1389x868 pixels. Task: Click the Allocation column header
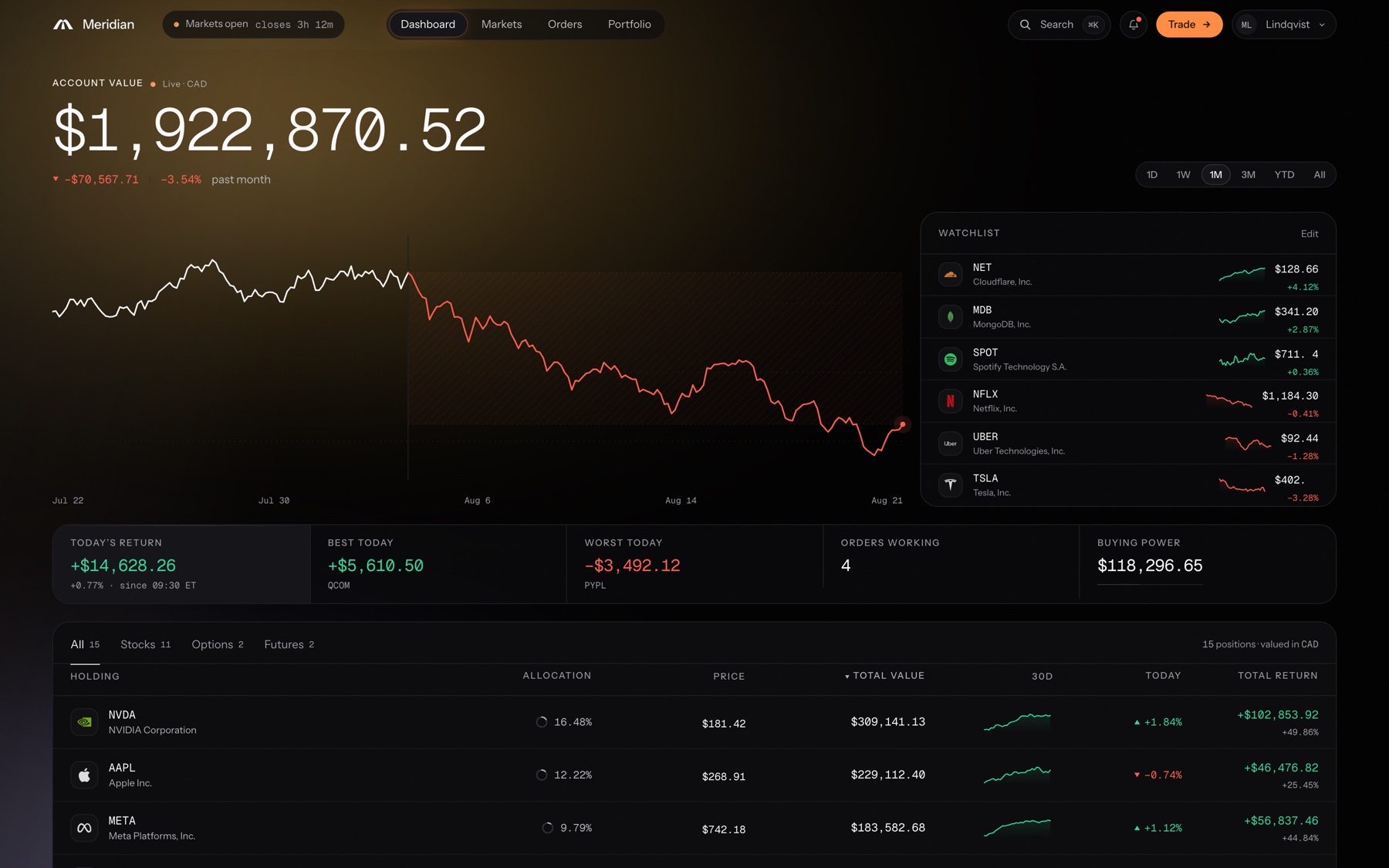click(557, 676)
